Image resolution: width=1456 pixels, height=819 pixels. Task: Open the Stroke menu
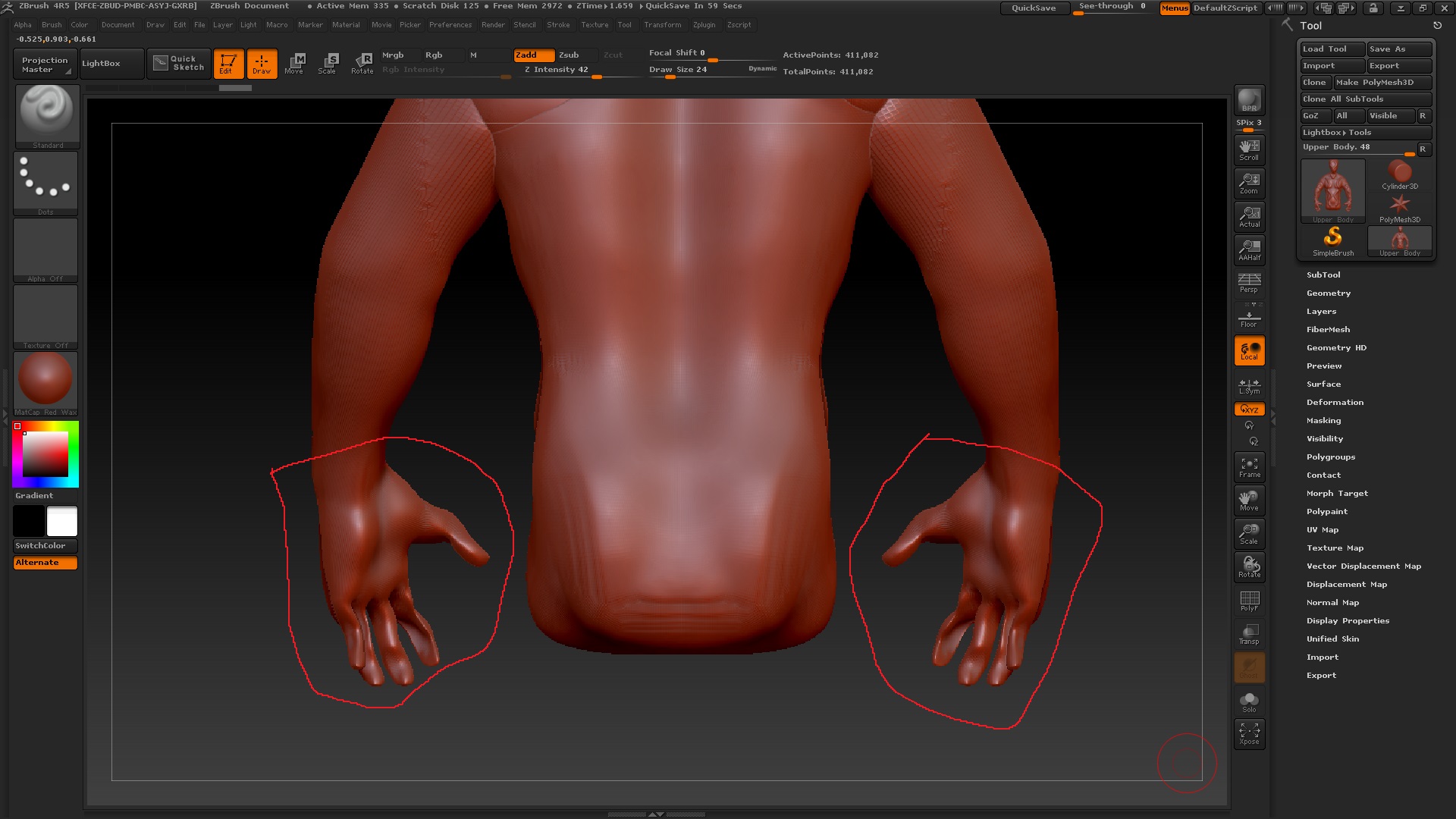(x=558, y=25)
